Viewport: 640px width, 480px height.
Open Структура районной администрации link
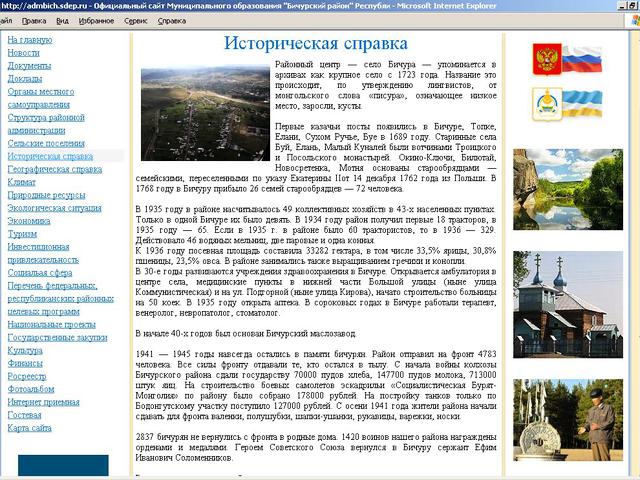tap(46, 124)
